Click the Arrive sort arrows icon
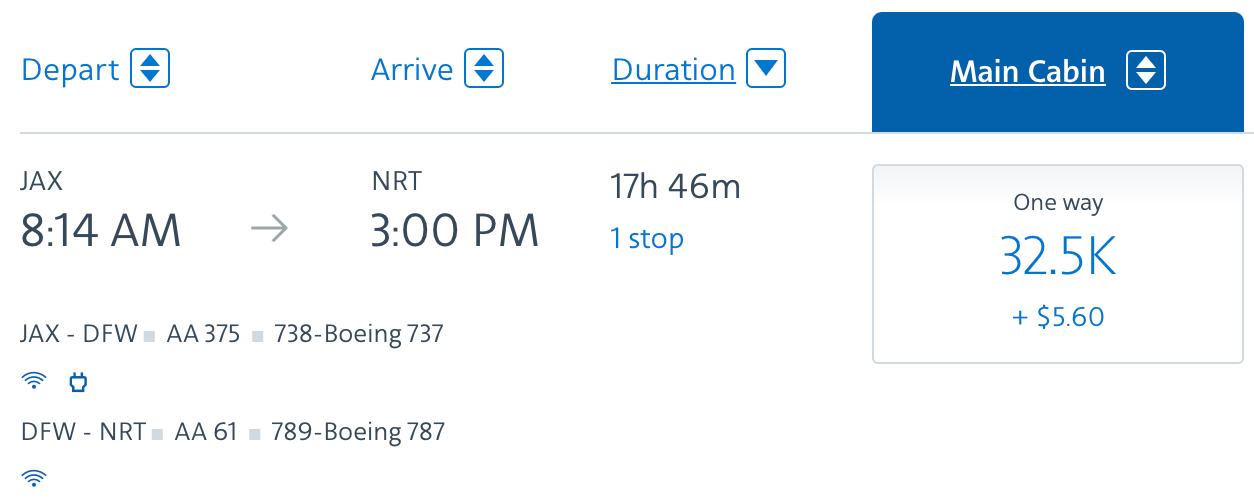This screenshot has width=1254, height=502. pos(484,69)
